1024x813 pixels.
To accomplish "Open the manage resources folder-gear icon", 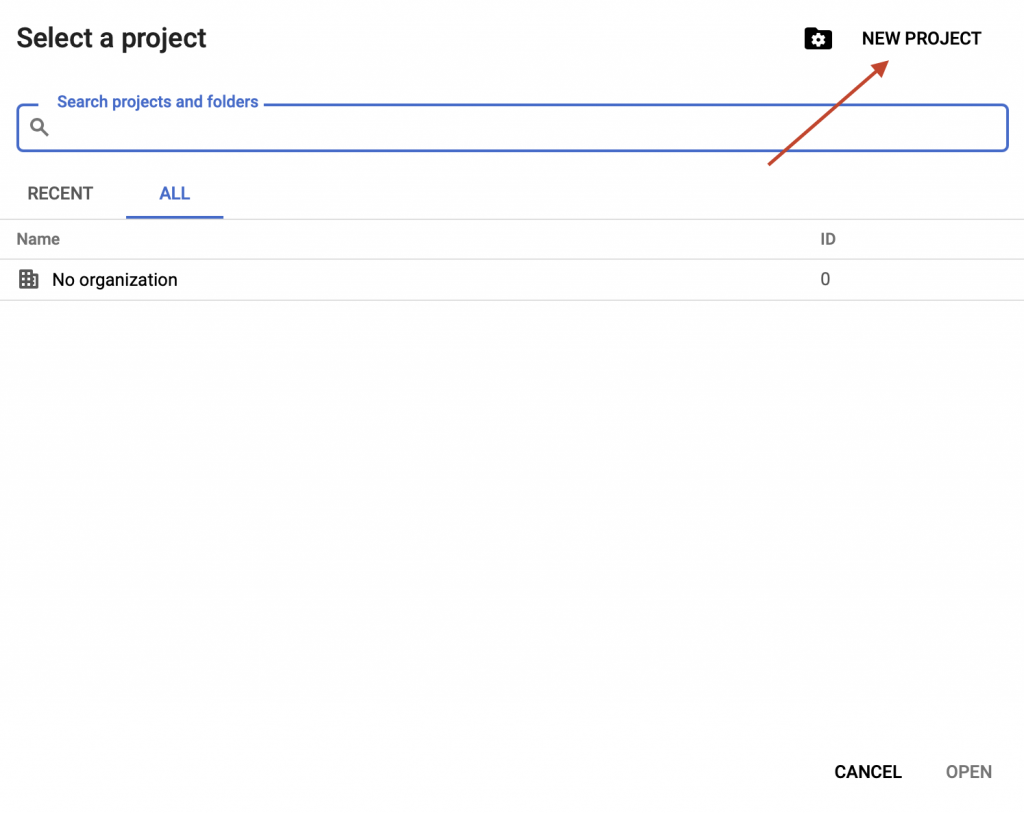I will [x=818, y=39].
